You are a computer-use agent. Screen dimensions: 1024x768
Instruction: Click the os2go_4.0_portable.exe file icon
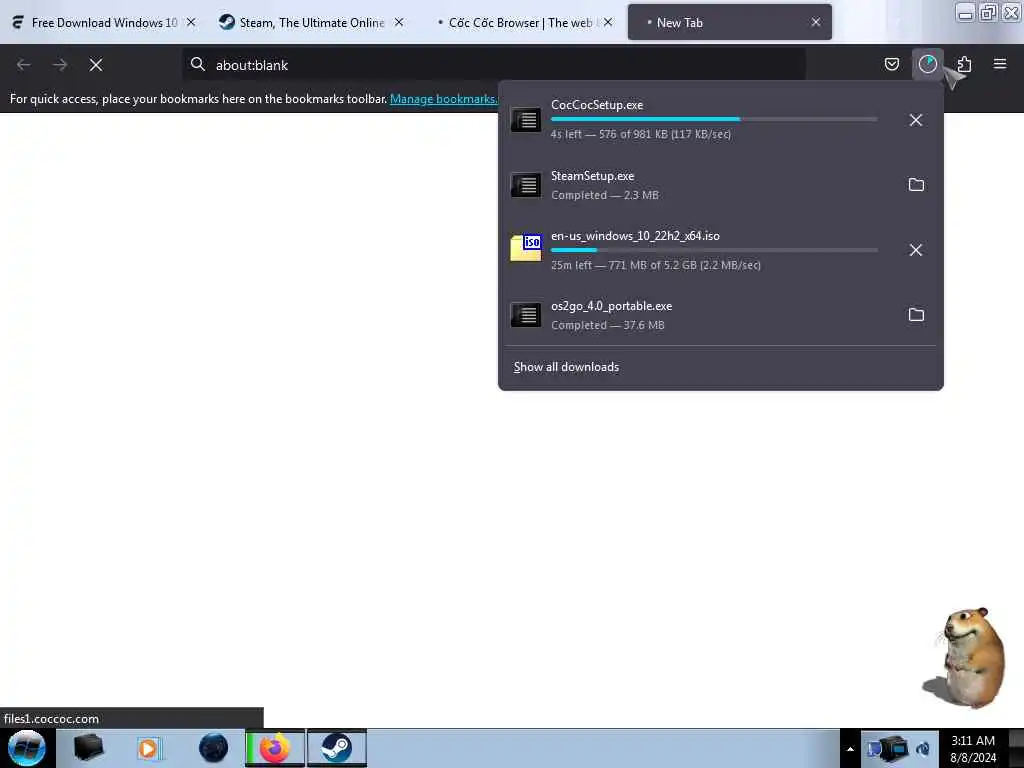point(526,315)
